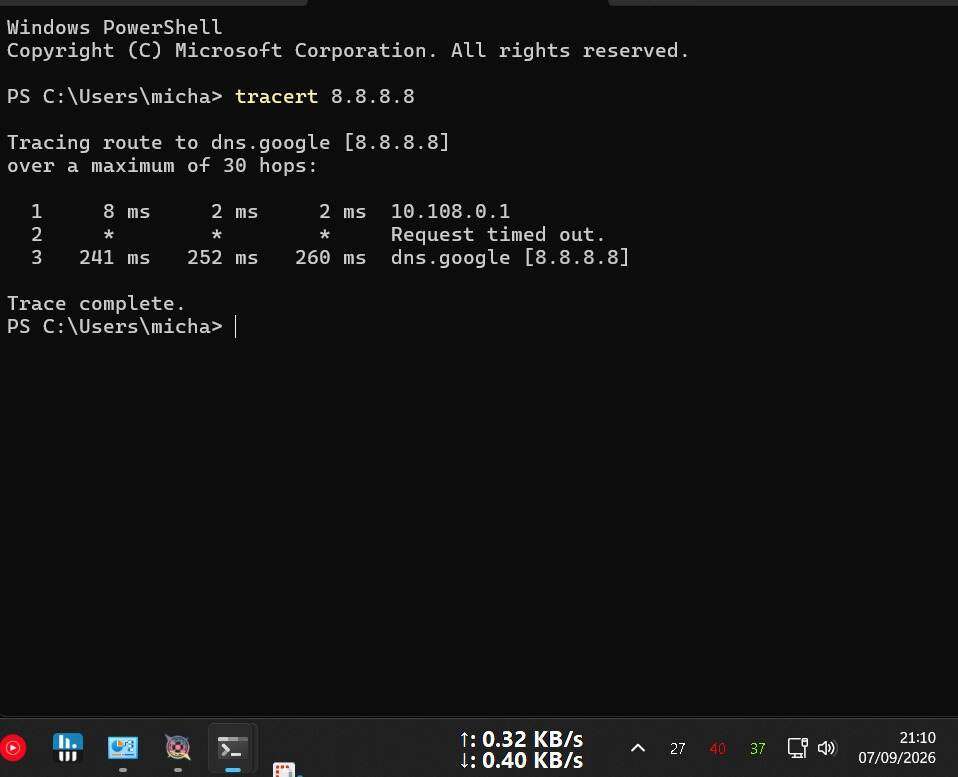Open the YouTube Music taskbar icon
958x777 pixels.
click(12, 748)
